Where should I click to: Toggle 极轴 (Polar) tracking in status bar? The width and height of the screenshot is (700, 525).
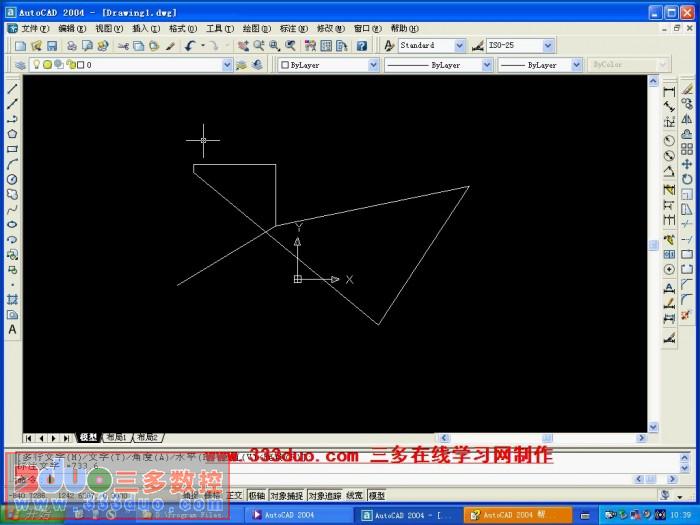[257, 496]
